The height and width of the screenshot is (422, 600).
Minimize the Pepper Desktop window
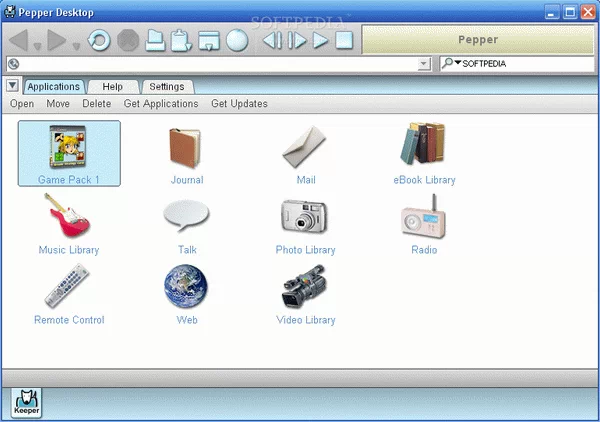point(551,12)
